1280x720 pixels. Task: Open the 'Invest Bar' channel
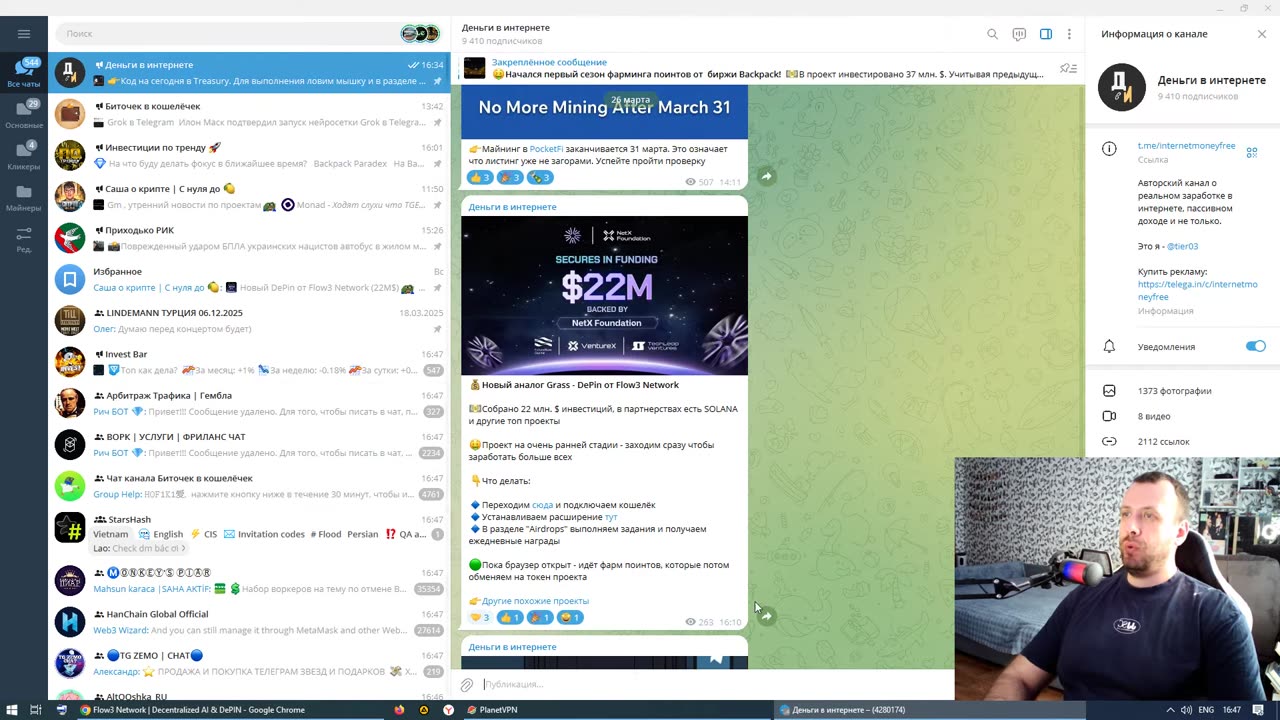click(x=249, y=362)
